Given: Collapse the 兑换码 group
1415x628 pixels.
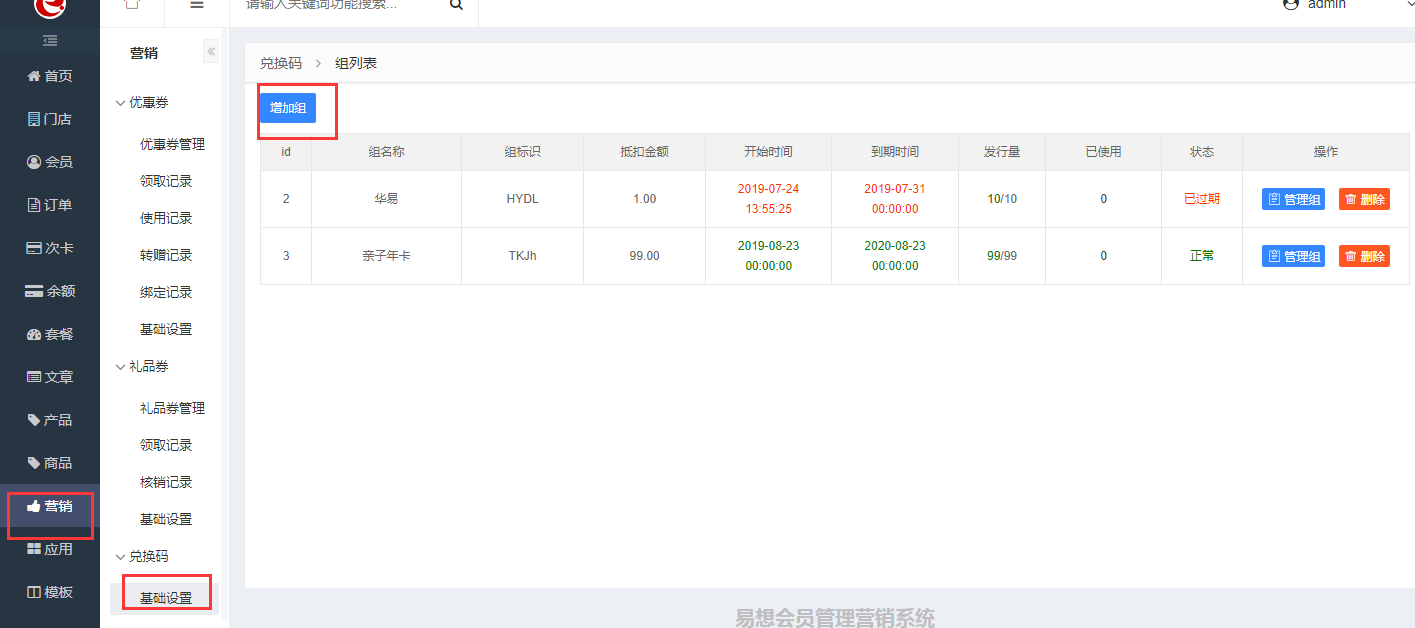Looking at the screenshot, I should (142, 556).
